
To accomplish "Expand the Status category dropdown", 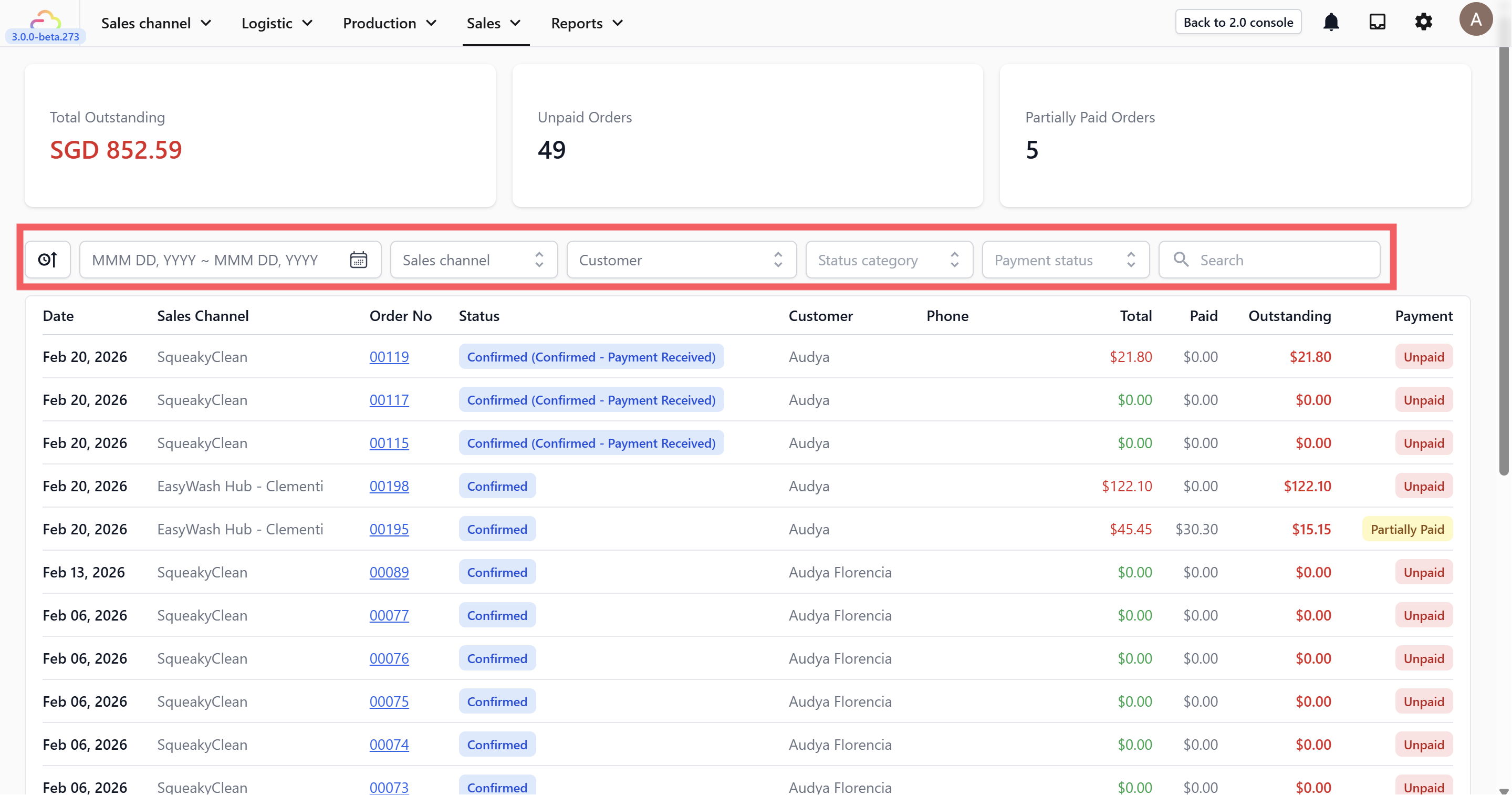I will point(889,260).
